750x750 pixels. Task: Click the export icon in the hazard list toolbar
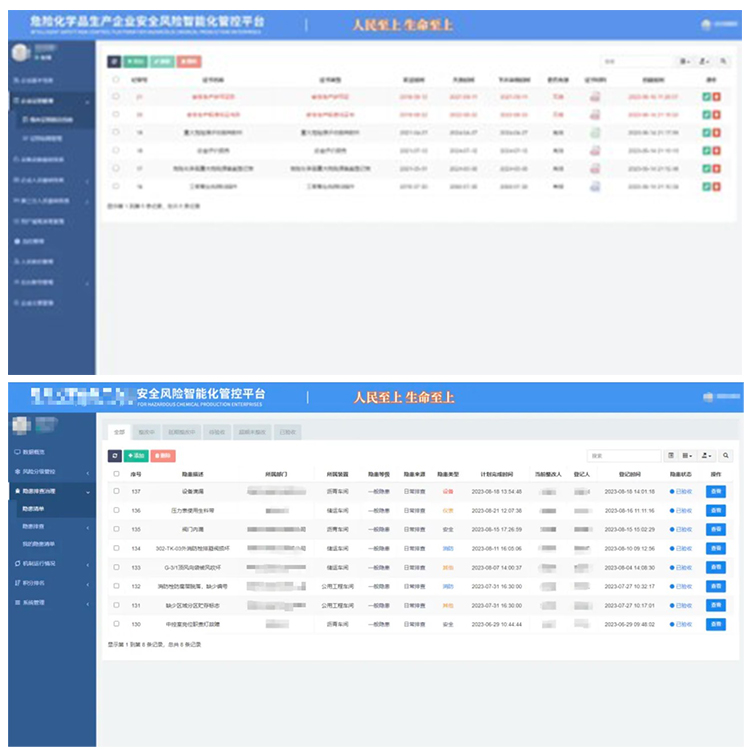pyautogui.click(x=707, y=456)
